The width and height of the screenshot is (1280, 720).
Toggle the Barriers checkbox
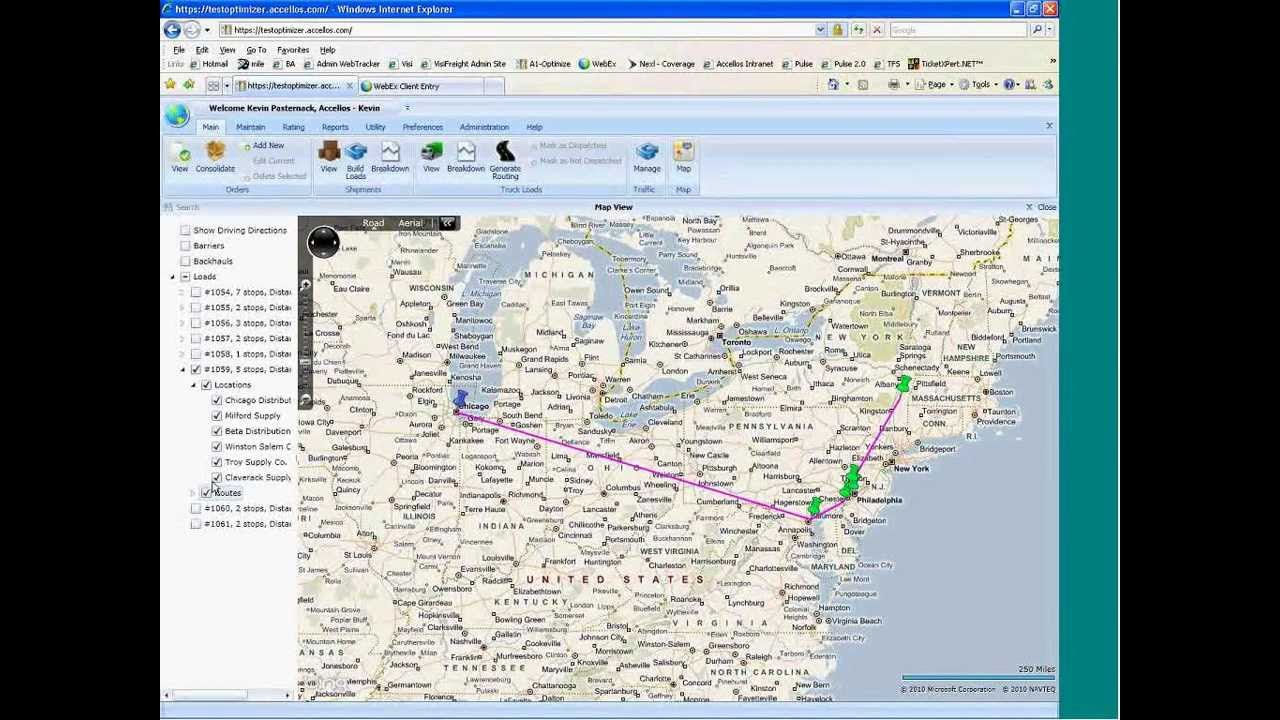[x=185, y=245]
